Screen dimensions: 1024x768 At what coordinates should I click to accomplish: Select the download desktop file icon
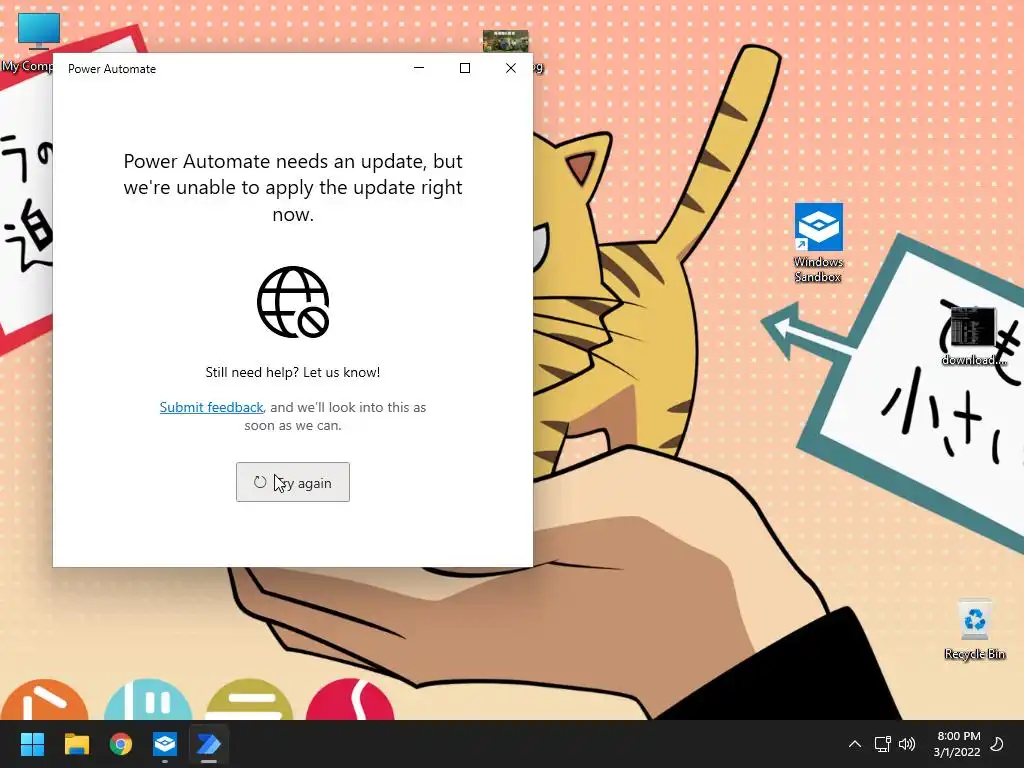tap(974, 336)
